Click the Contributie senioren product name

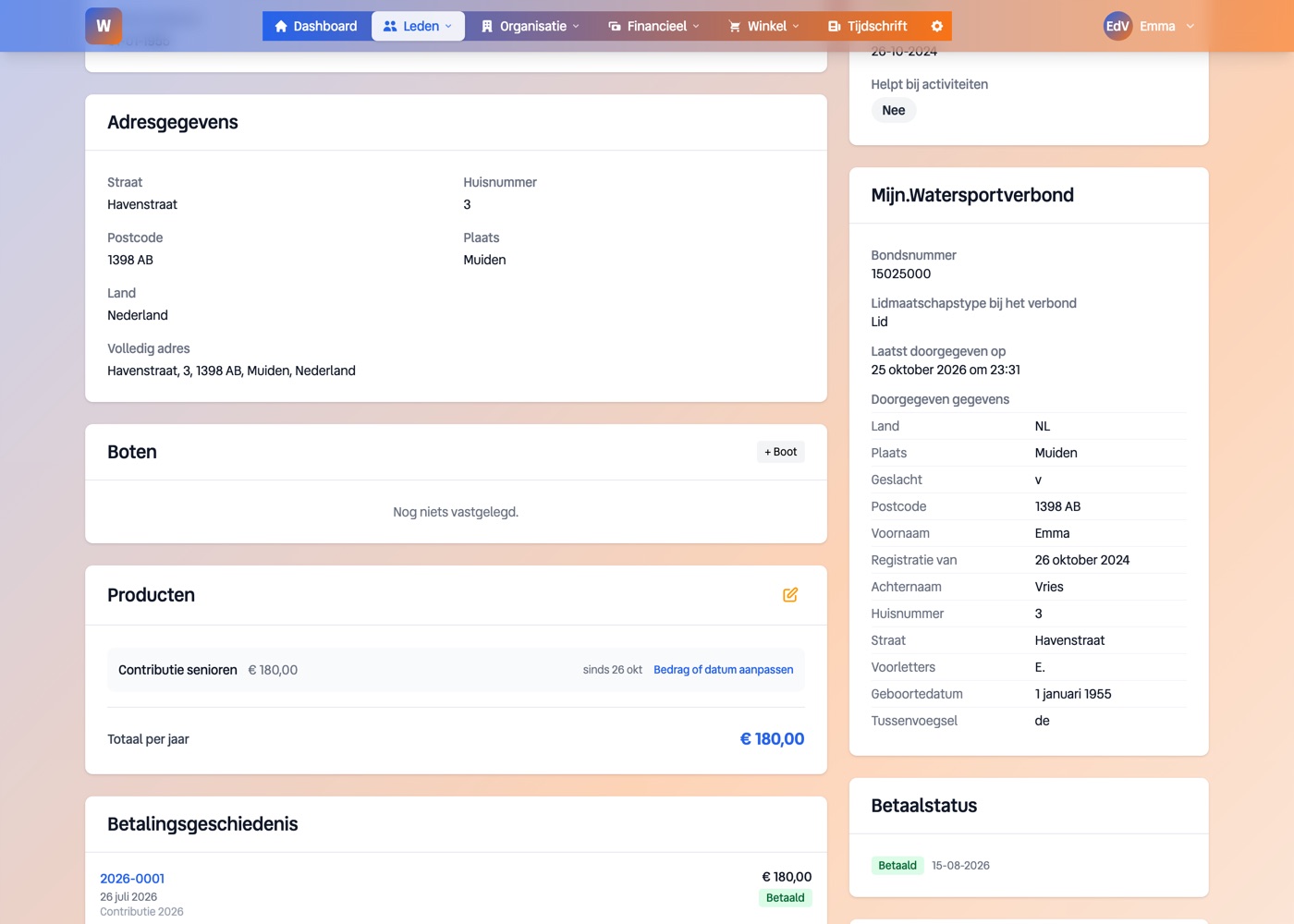click(177, 670)
